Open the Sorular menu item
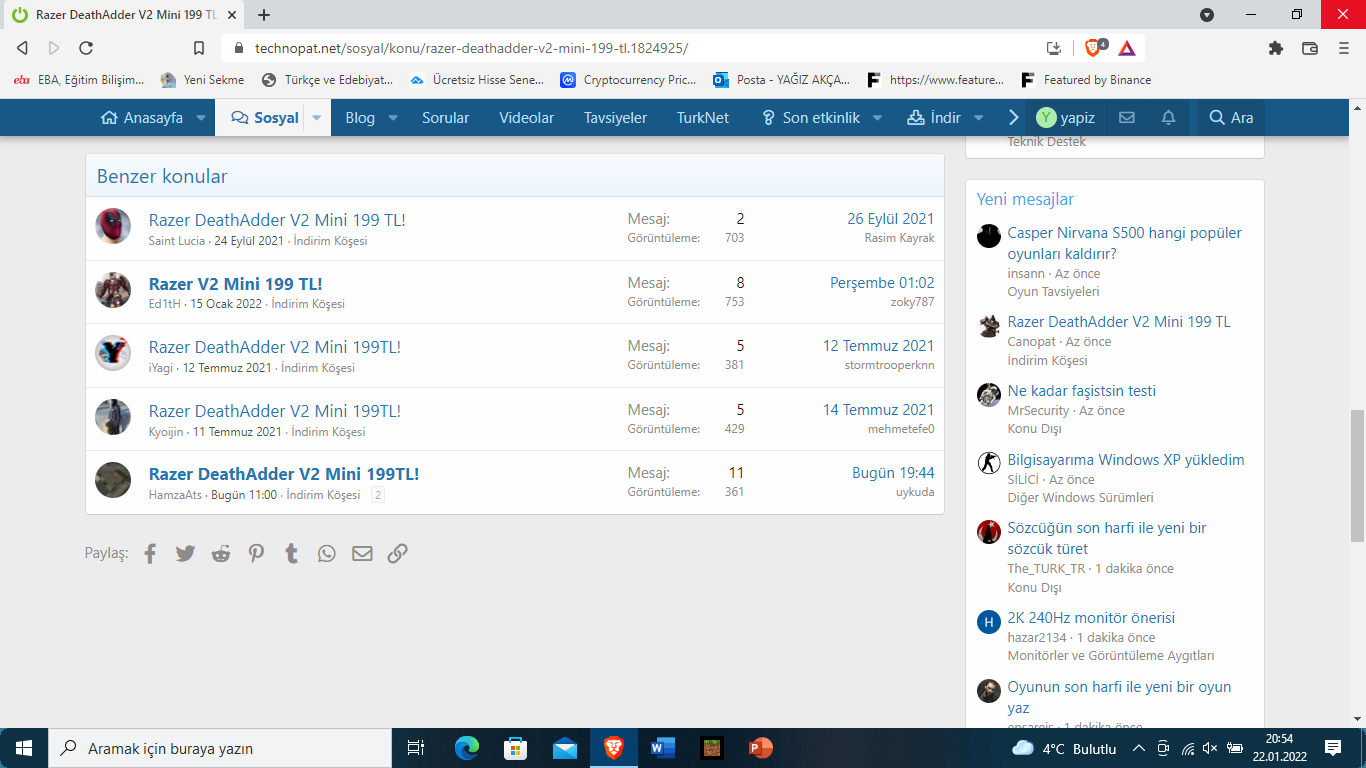Viewport: 1366px width, 768px height. pyautogui.click(x=445, y=117)
